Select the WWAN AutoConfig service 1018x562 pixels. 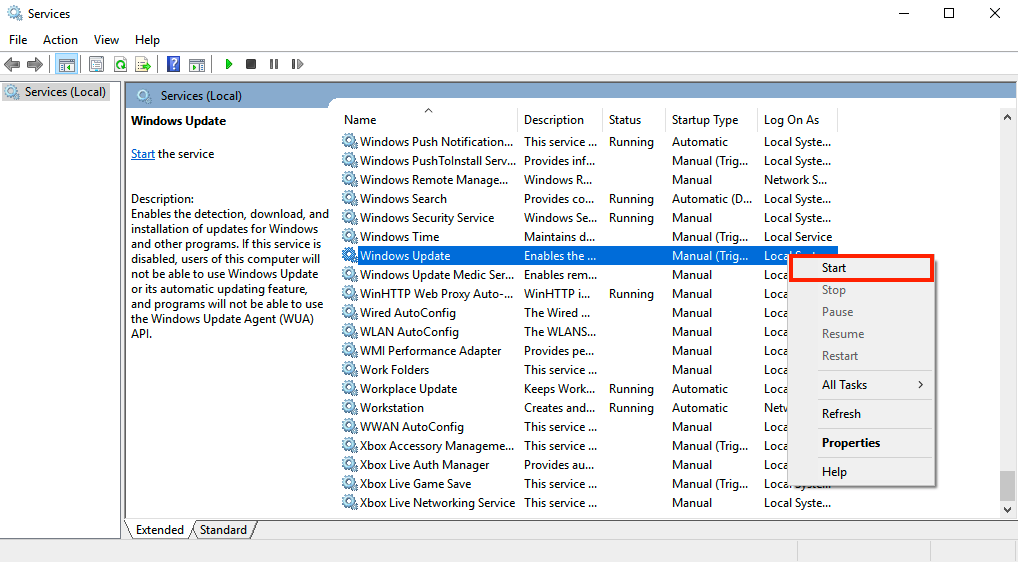564,426
